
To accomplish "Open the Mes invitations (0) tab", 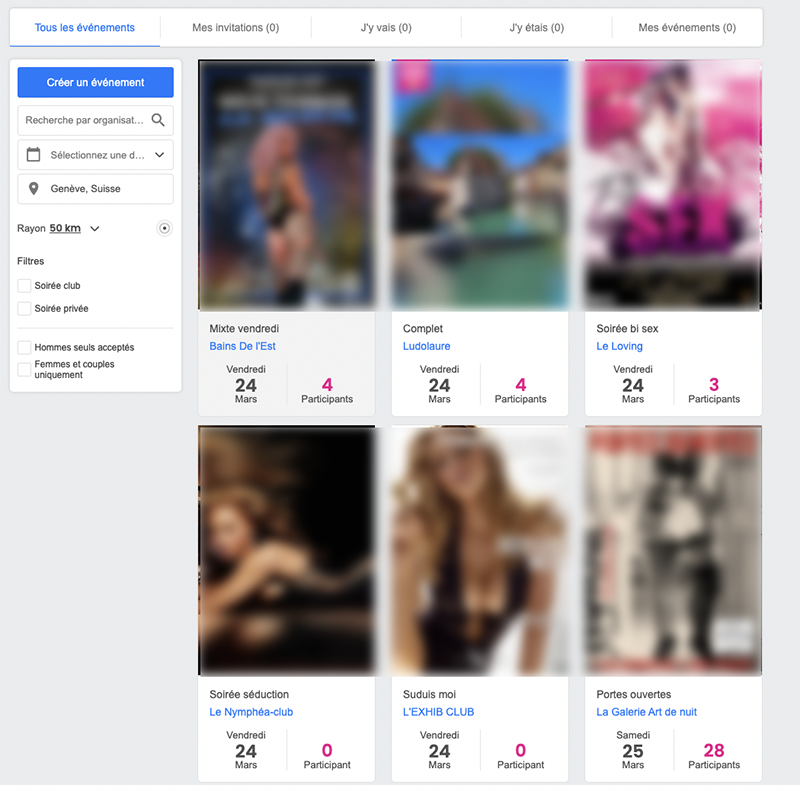I will [236, 28].
